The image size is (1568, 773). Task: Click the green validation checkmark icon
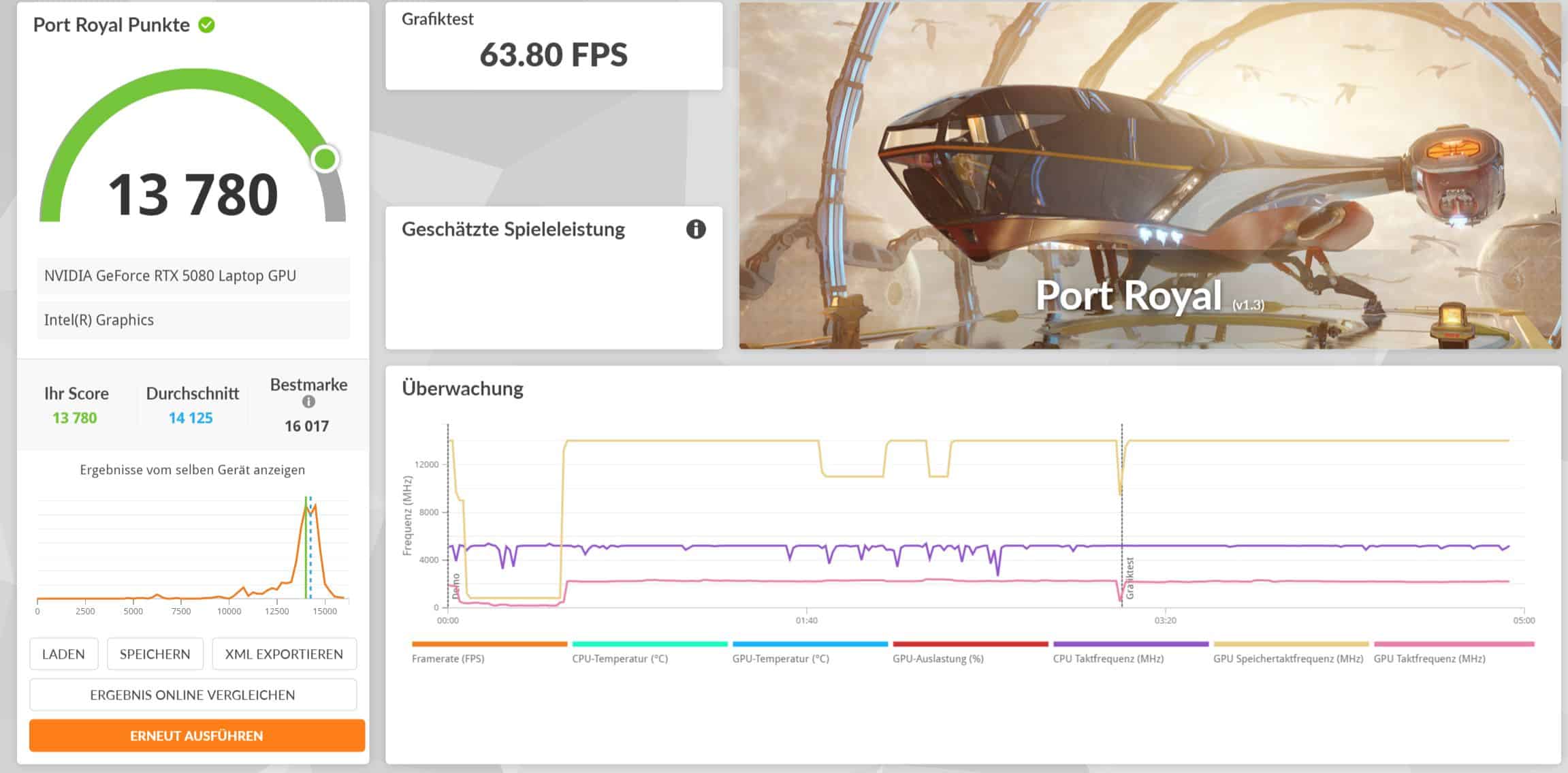click(x=206, y=25)
